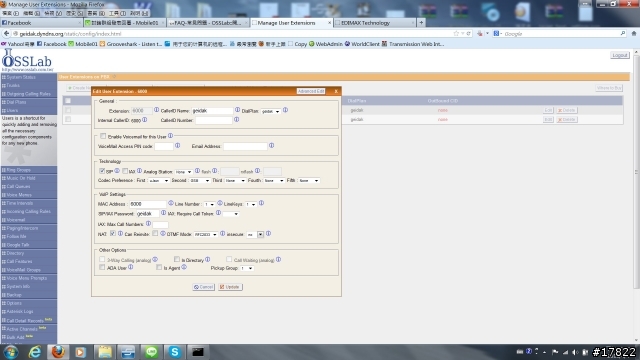Open the First codec preference dropdown

tap(158, 180)
